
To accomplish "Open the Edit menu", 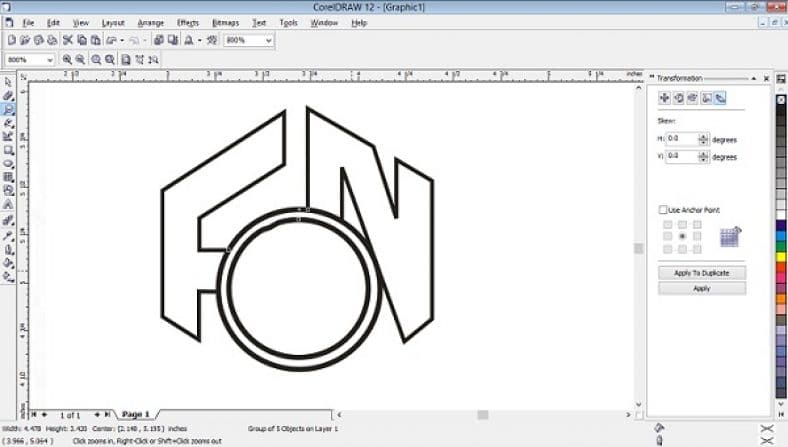I will pos(53,23).
